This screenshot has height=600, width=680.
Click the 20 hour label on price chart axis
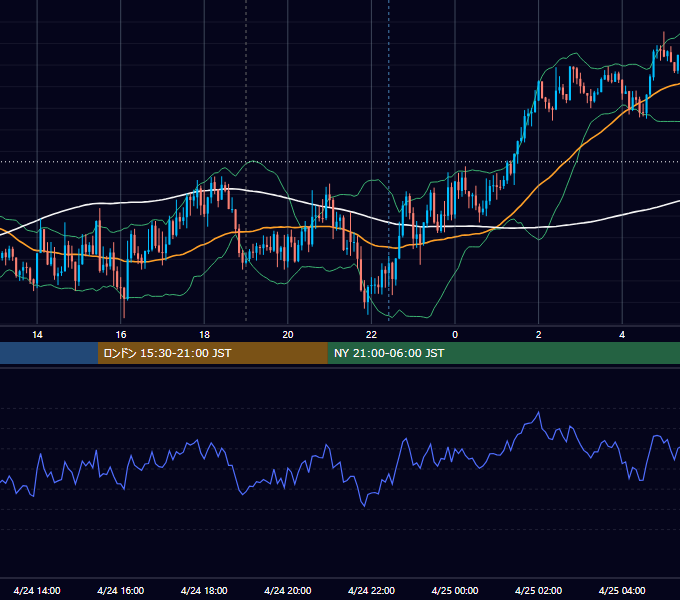click(x=288, y=335)
